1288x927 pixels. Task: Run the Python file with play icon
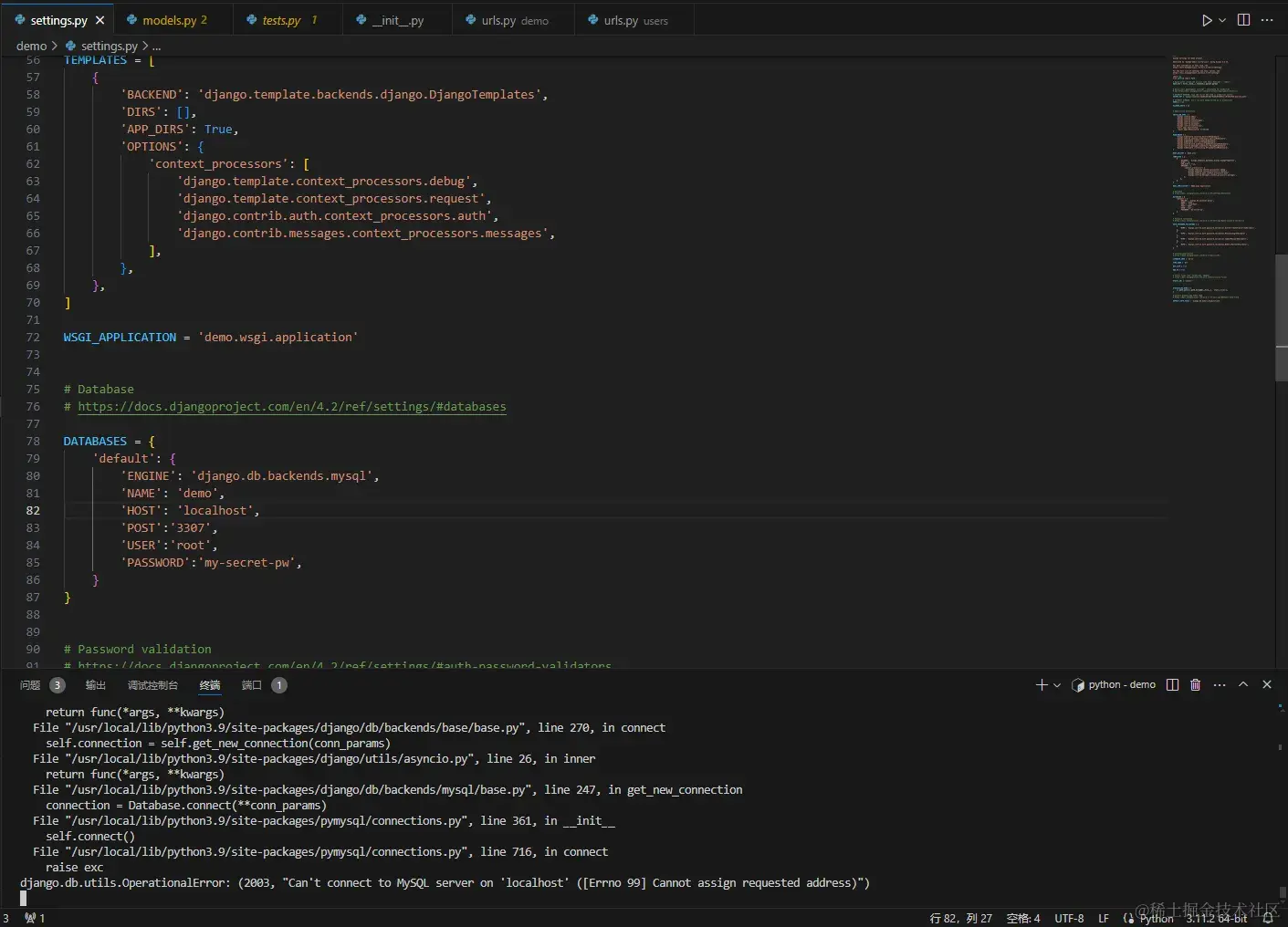tap(1207, 20)
